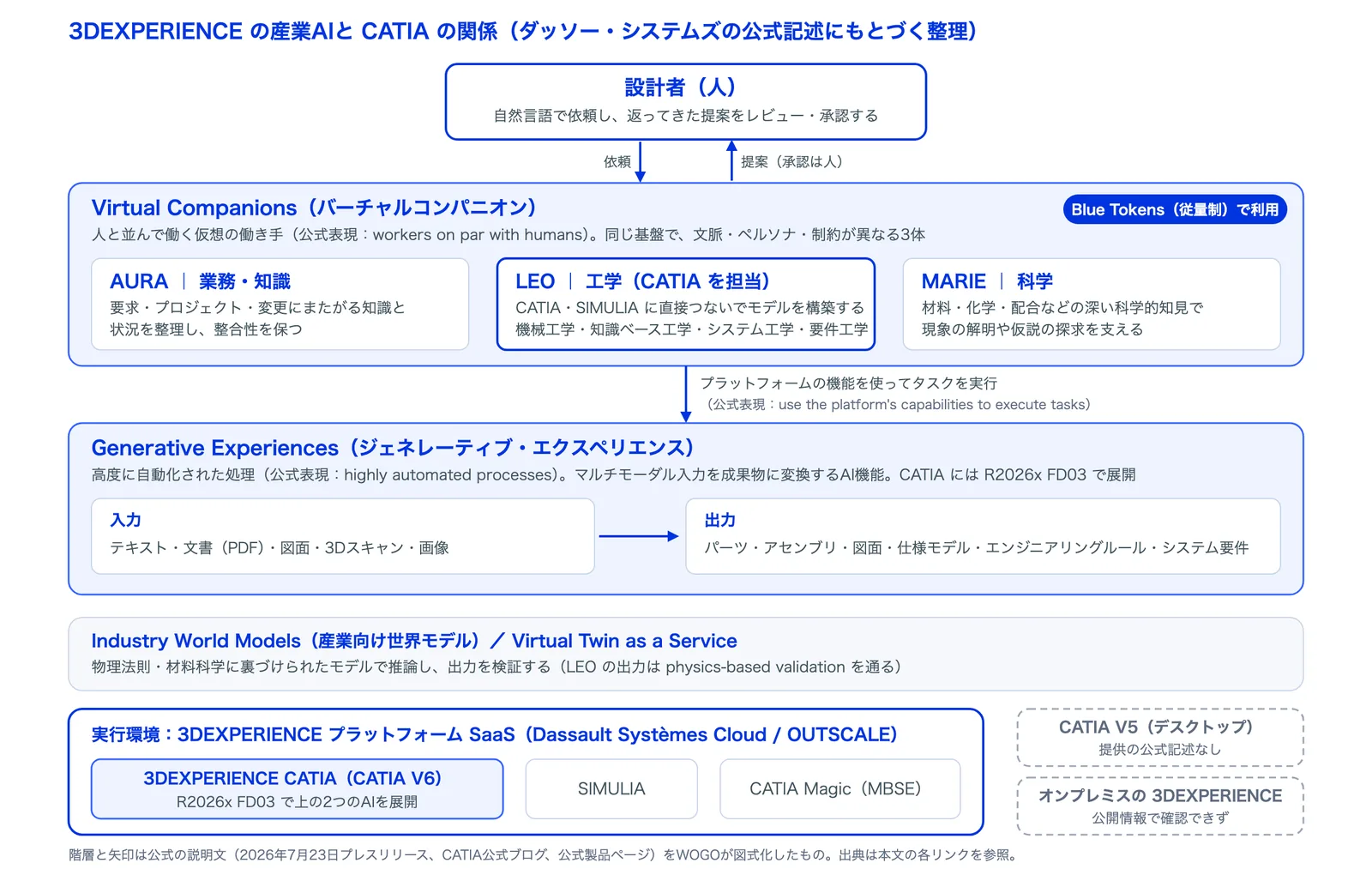Select the MARIE｜科学 card title
1372x869 pixels.
987,281
